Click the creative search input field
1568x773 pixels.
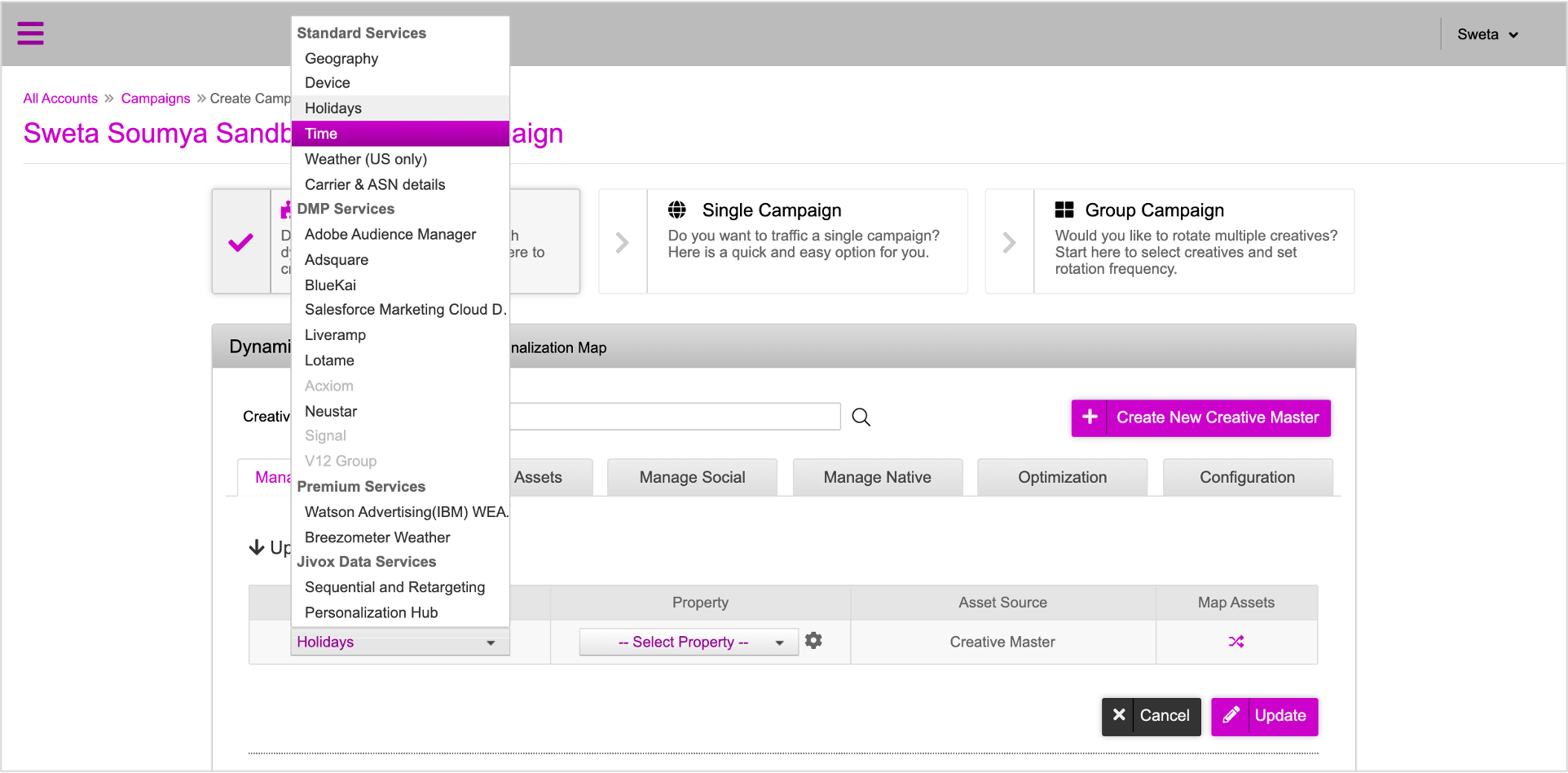point(675,417)
